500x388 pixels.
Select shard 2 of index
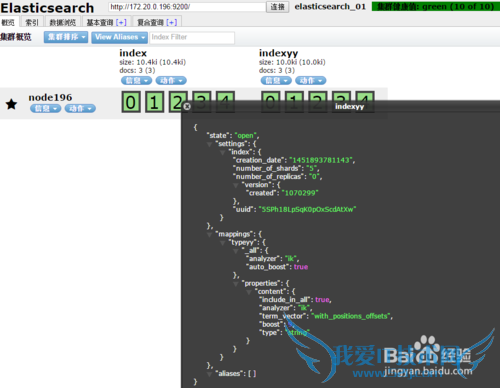click(178, 102)
